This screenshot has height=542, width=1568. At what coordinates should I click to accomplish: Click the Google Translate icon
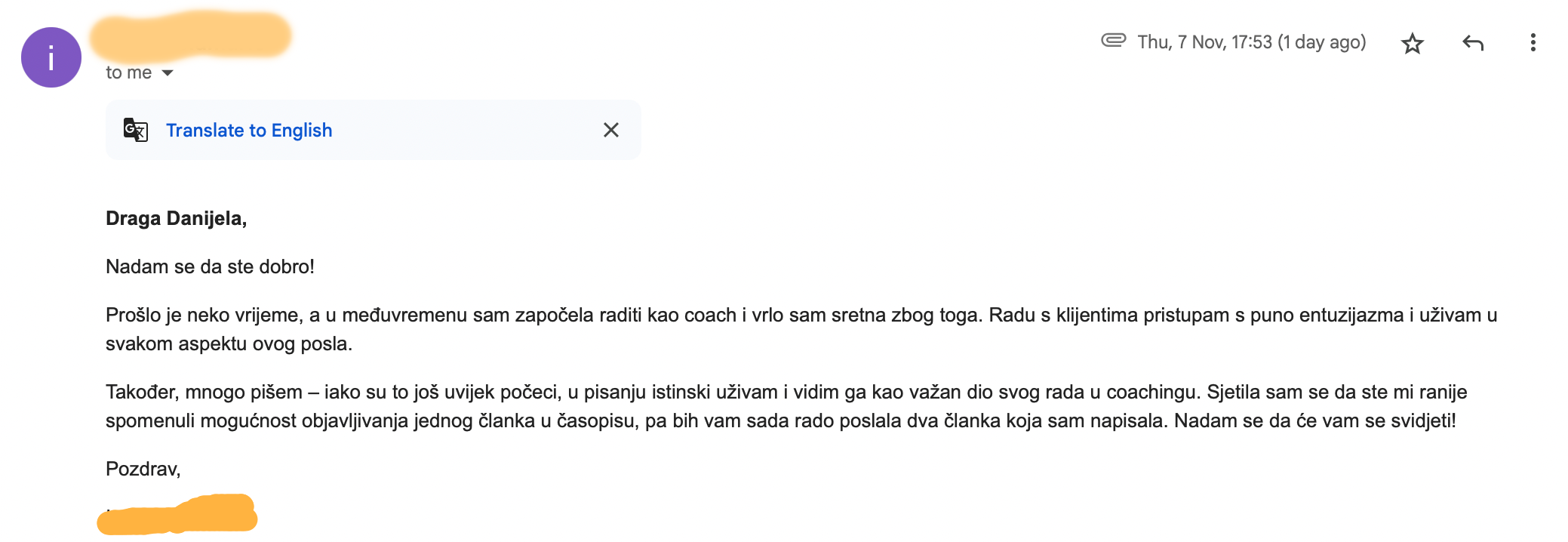[136, 130]
